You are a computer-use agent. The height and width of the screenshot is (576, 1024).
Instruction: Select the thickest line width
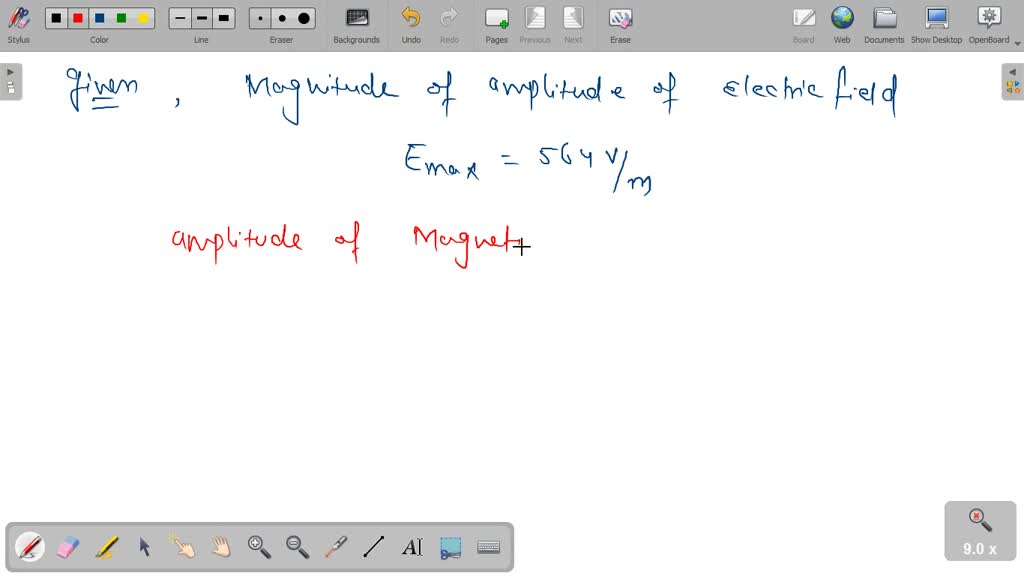(x=224, y=18)
